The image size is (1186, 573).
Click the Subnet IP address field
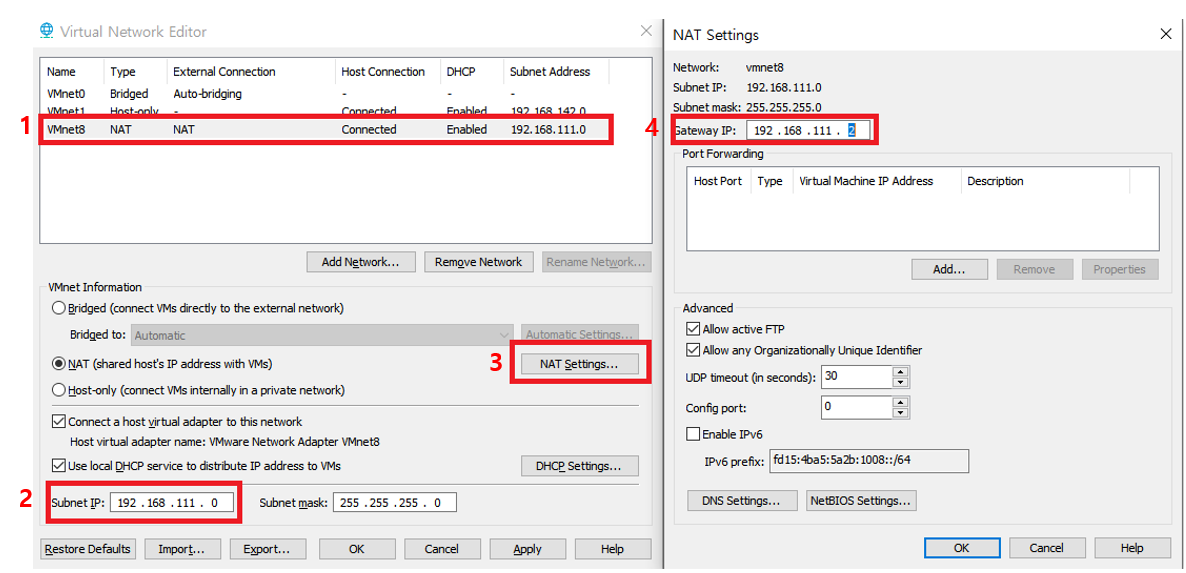click(x=172, y=503)
